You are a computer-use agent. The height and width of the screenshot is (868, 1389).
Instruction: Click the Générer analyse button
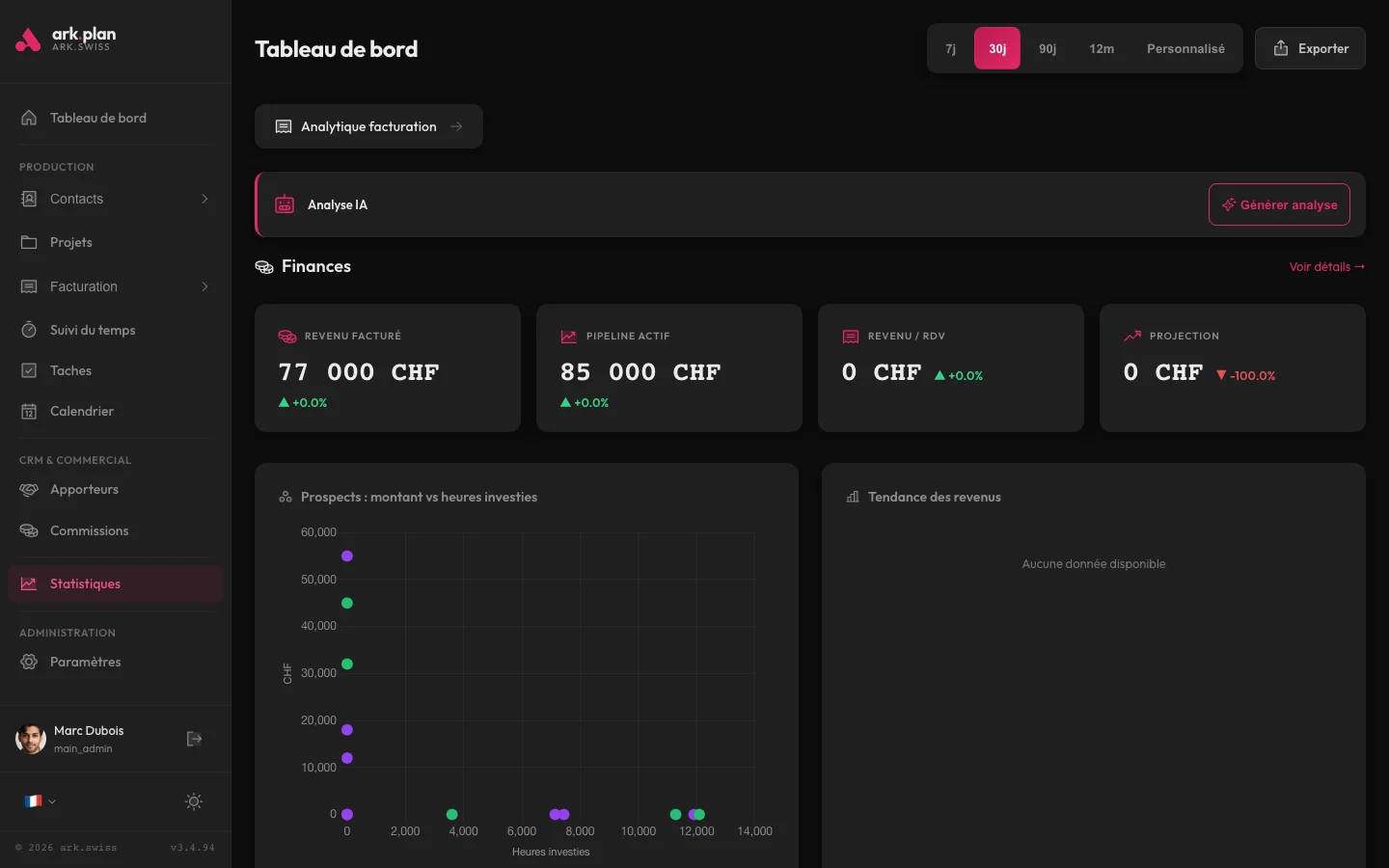pyautogui.click(x=1279, y=204)
